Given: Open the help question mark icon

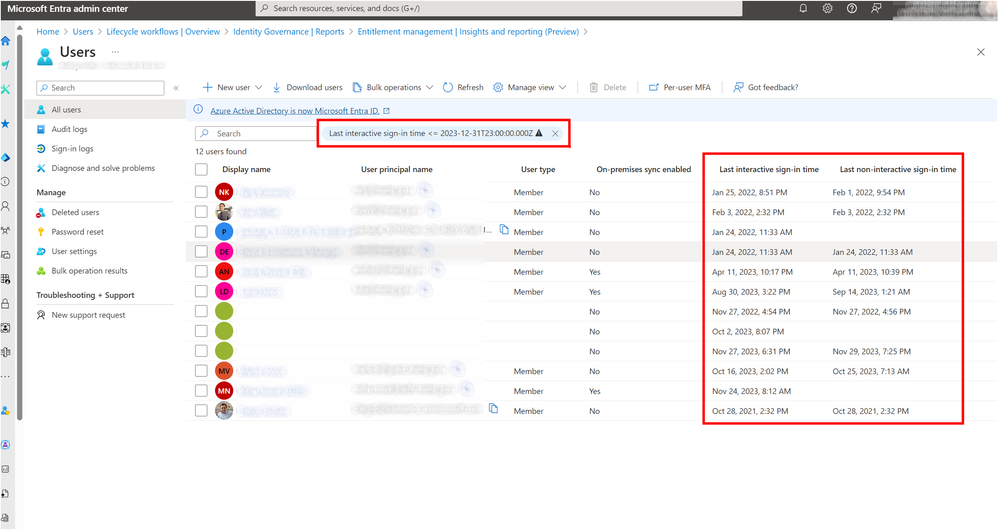Looking at the screenshot, I should coord(852,8).
